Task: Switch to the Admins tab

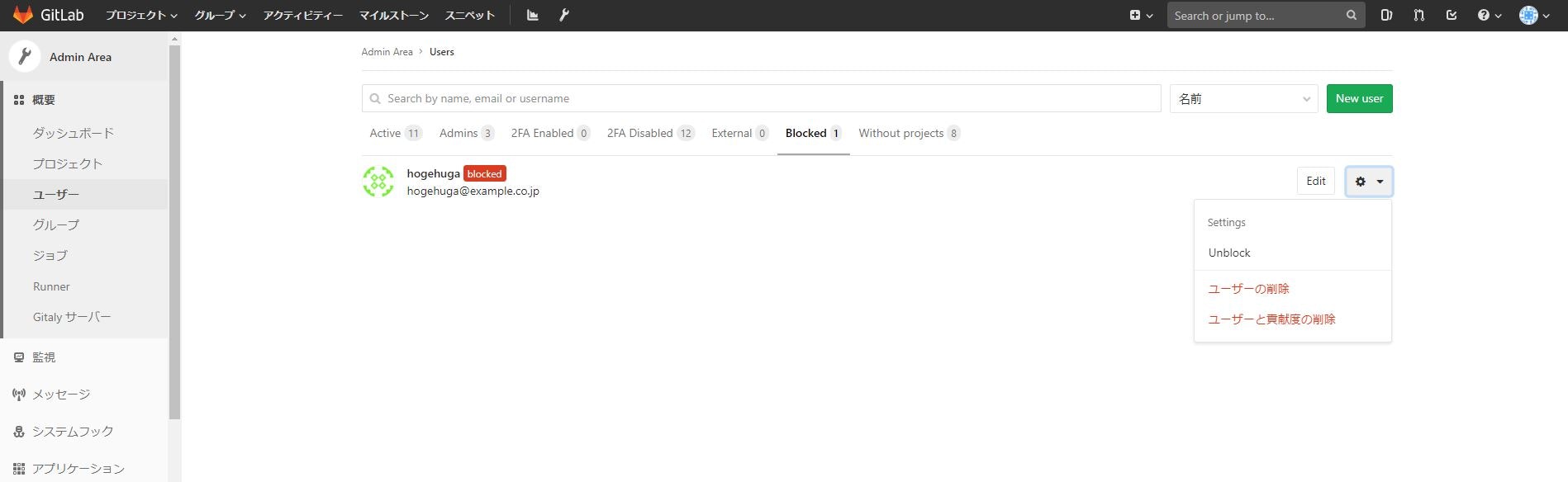Action: (467, 133)
